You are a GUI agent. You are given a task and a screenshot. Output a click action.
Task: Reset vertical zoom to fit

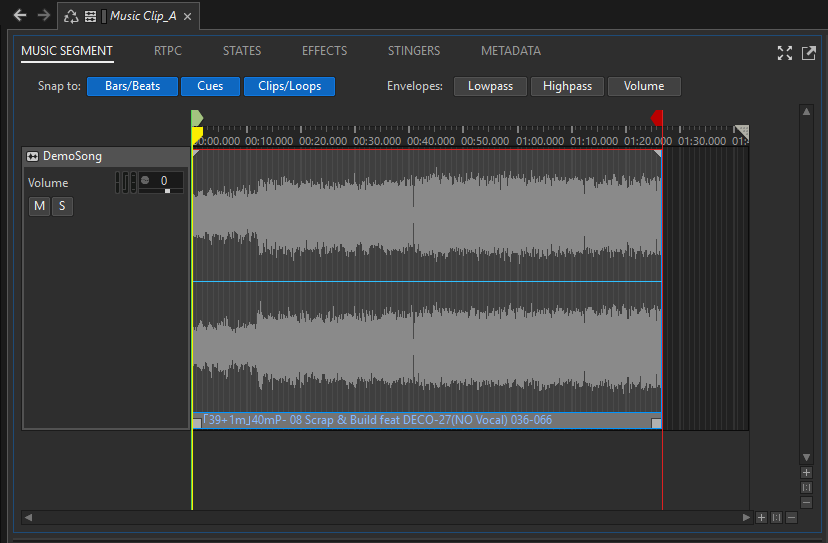pos(806,488)
